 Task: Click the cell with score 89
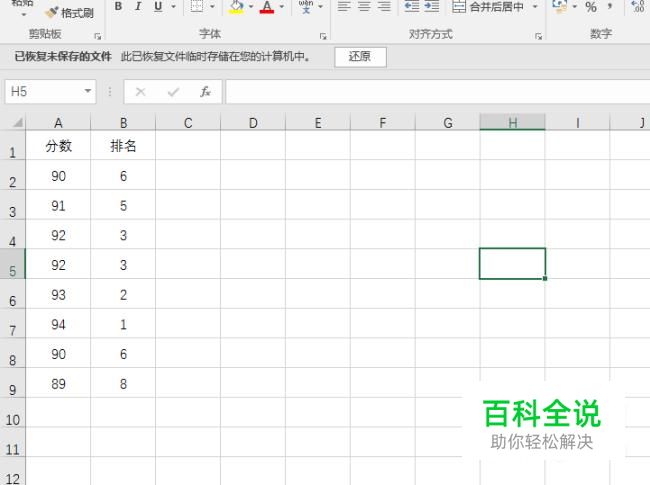tap(58, 383)
